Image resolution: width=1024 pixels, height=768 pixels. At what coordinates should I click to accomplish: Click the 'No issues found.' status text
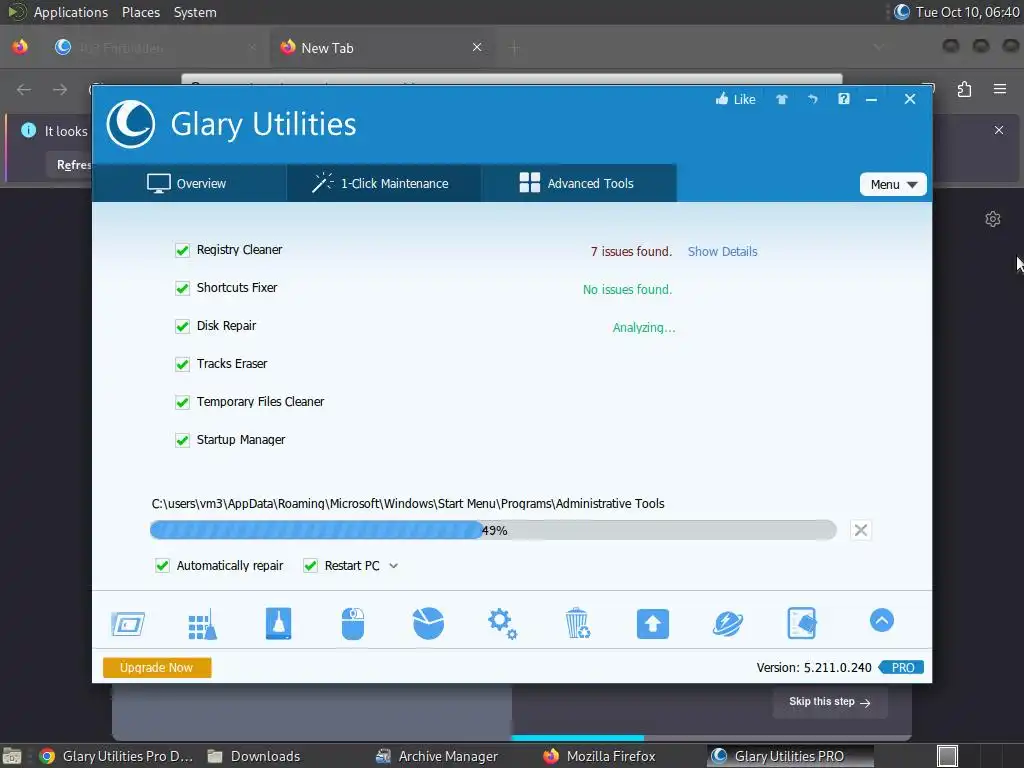pos(627,289)
